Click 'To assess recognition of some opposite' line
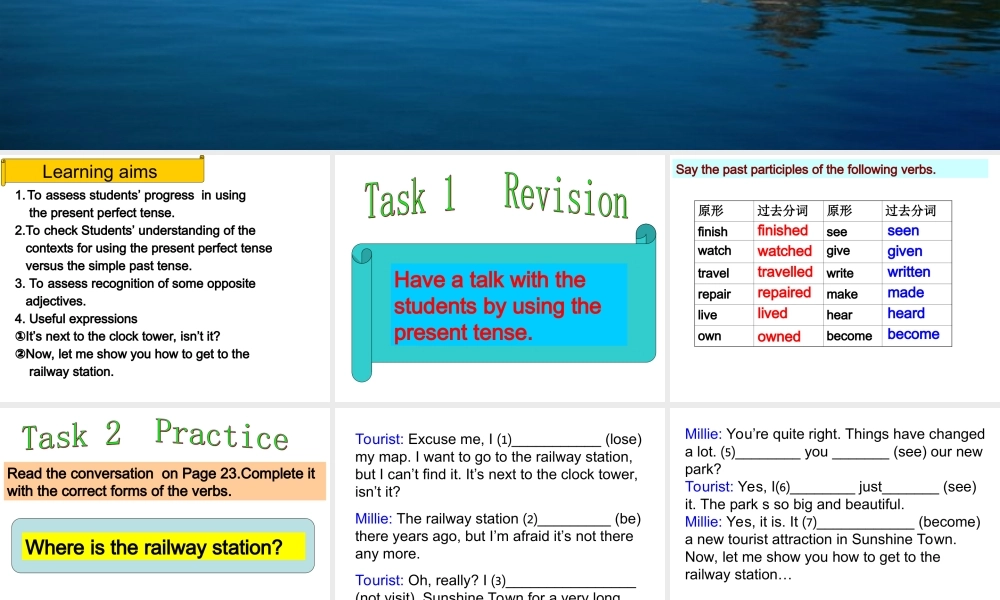This screenshot has width=1000, height=600. (x=135, y=283)
